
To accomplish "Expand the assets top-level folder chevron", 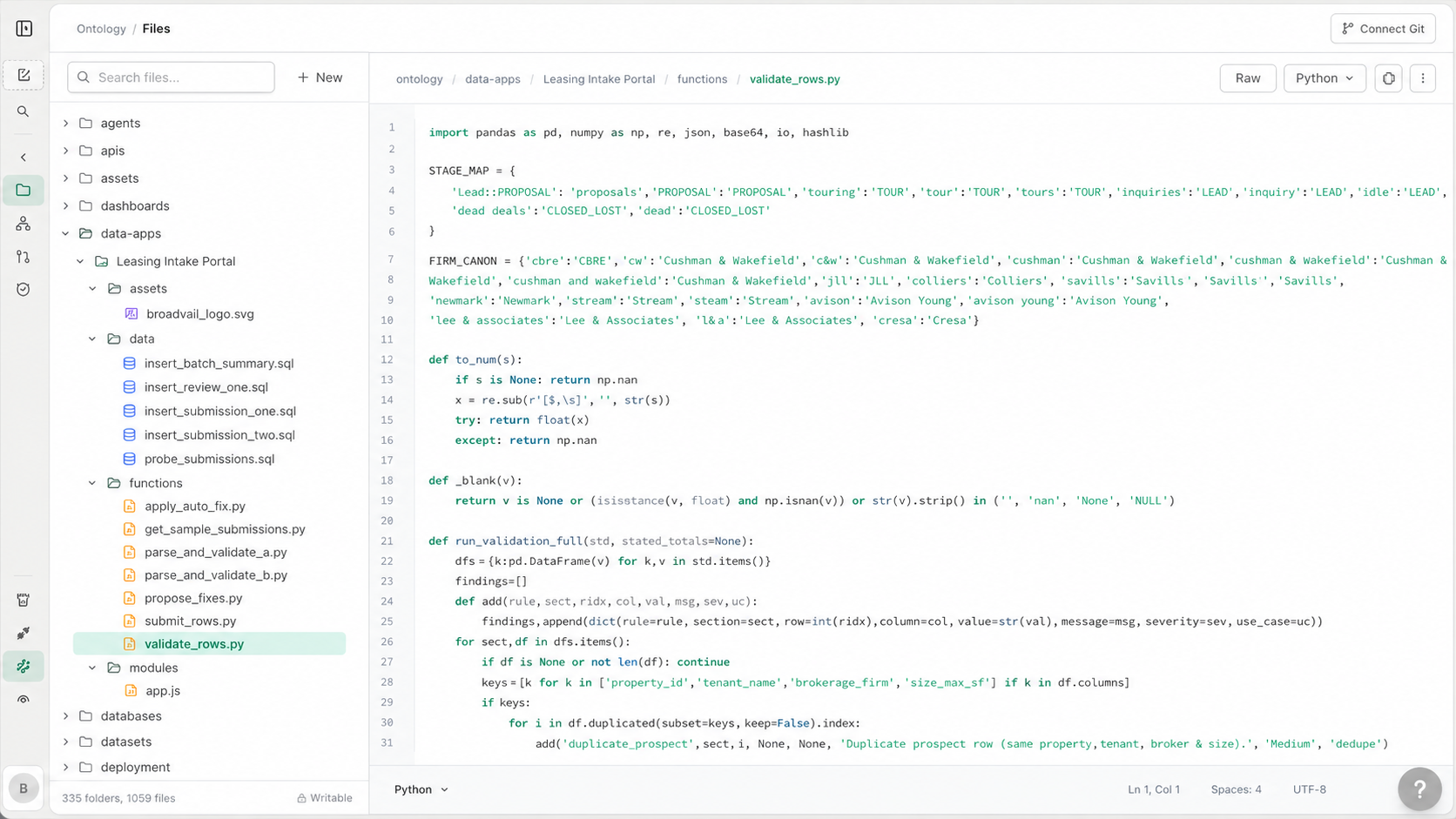I will click(x=66, y=178).
